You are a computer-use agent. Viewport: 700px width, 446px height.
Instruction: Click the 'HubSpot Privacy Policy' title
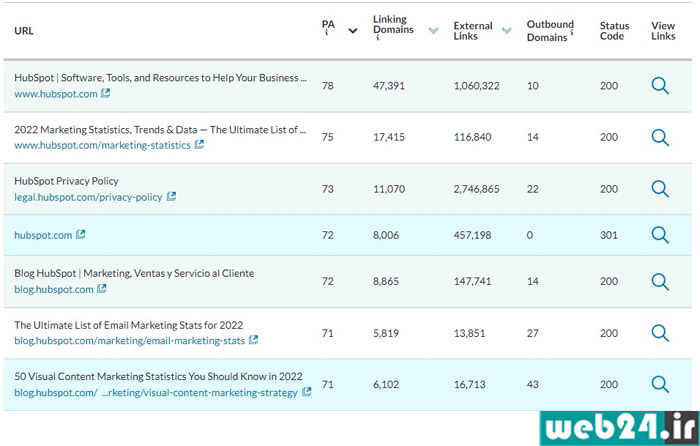tap(67, 181)
